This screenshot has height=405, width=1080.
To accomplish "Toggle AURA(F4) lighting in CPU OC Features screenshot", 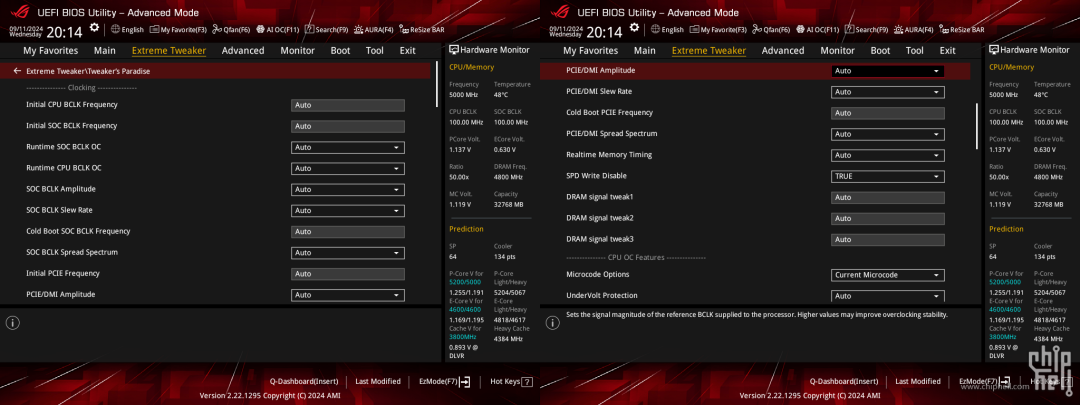I will 914,30.
